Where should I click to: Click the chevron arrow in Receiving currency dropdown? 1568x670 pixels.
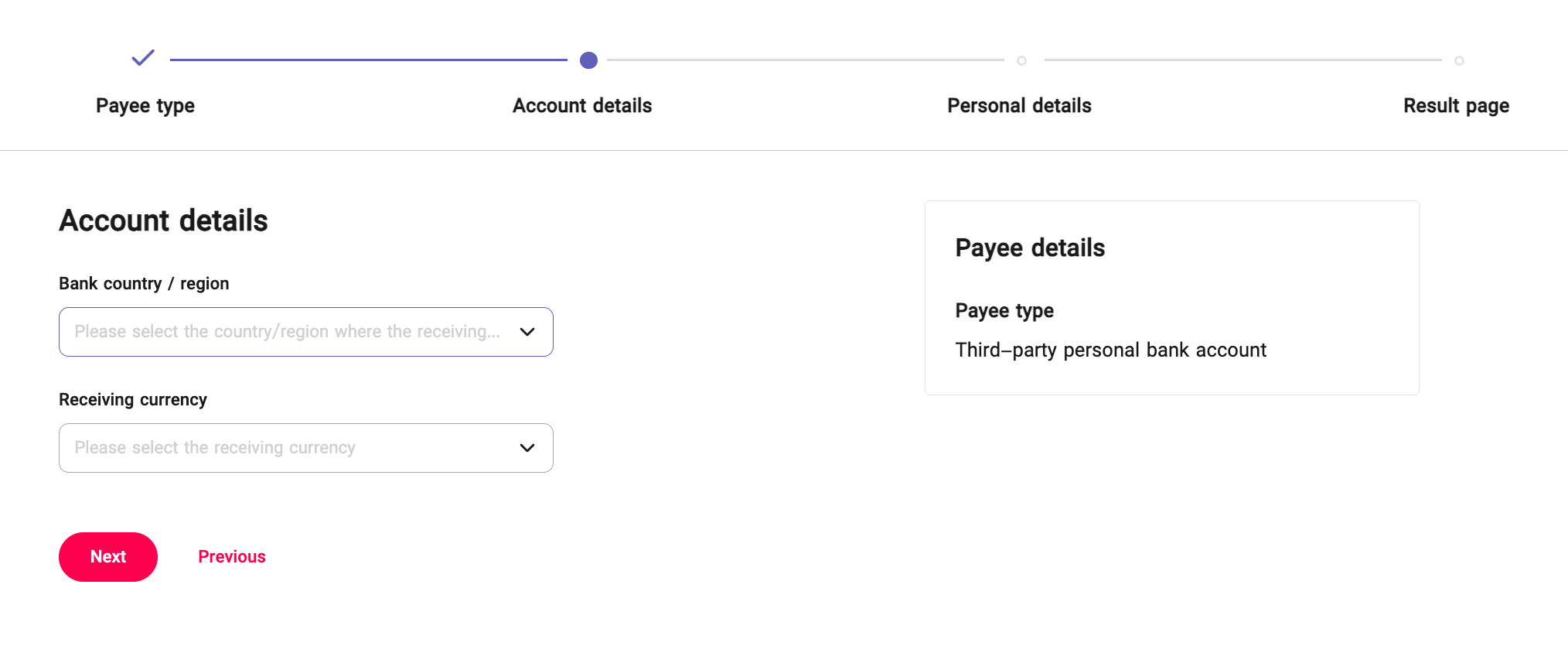pos(527,448)
